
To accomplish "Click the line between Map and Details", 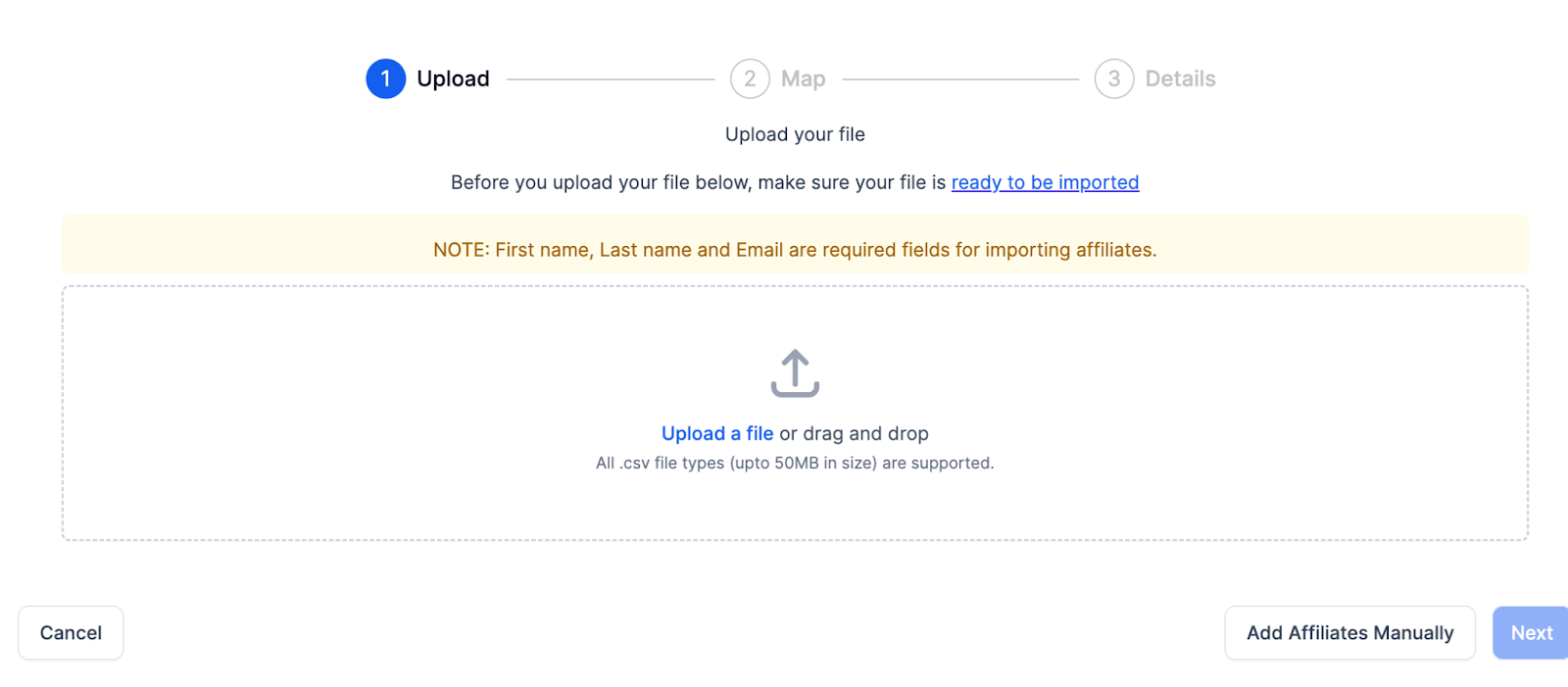I will click(x=960, y=78).
